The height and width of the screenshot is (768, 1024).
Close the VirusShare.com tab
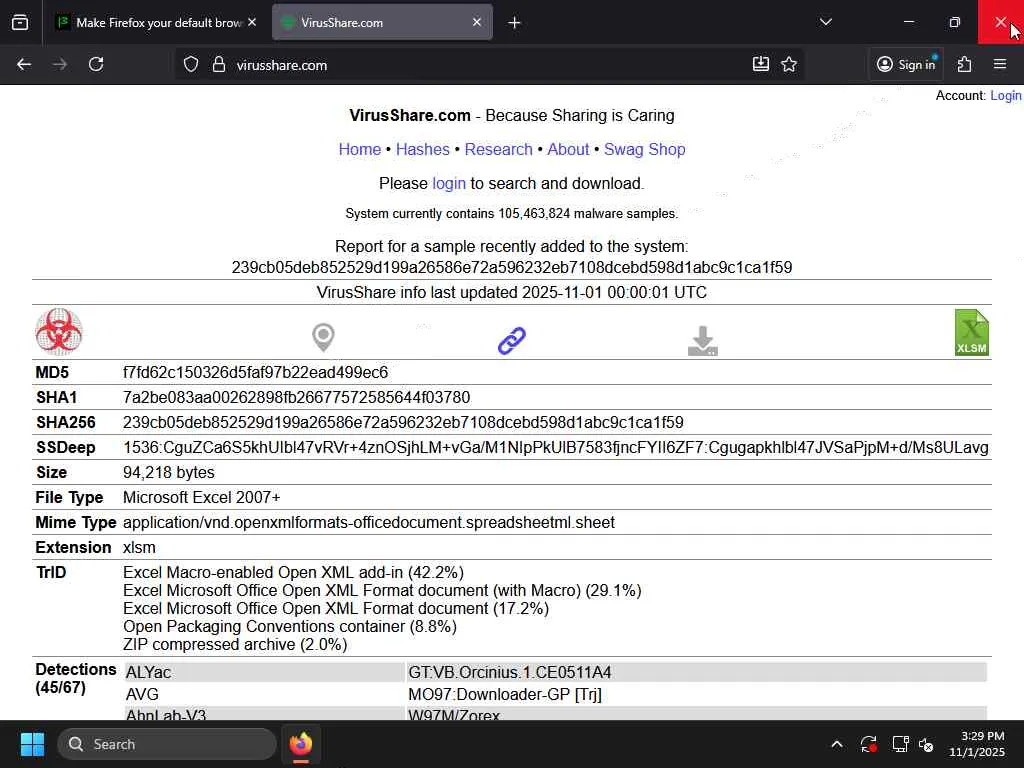tap(477, 22)
